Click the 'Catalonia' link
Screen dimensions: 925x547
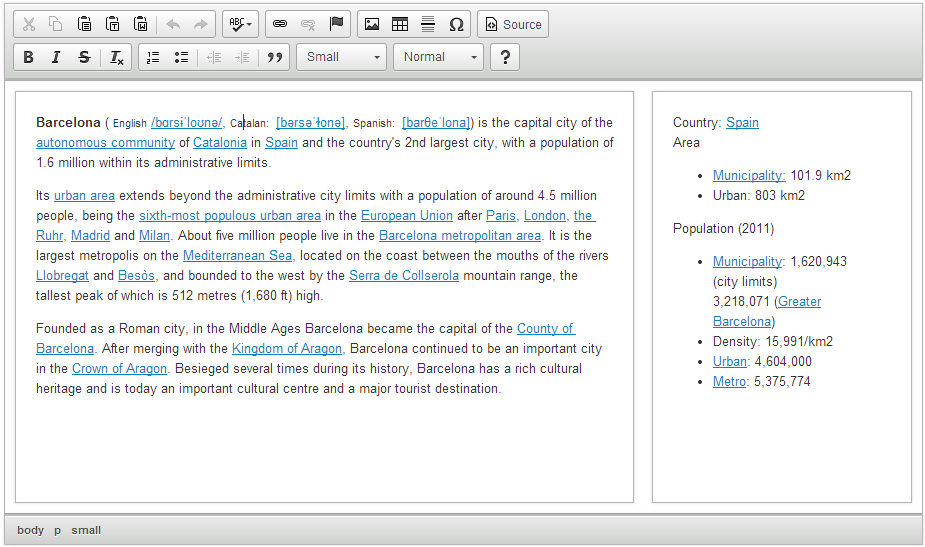point(220,143)
